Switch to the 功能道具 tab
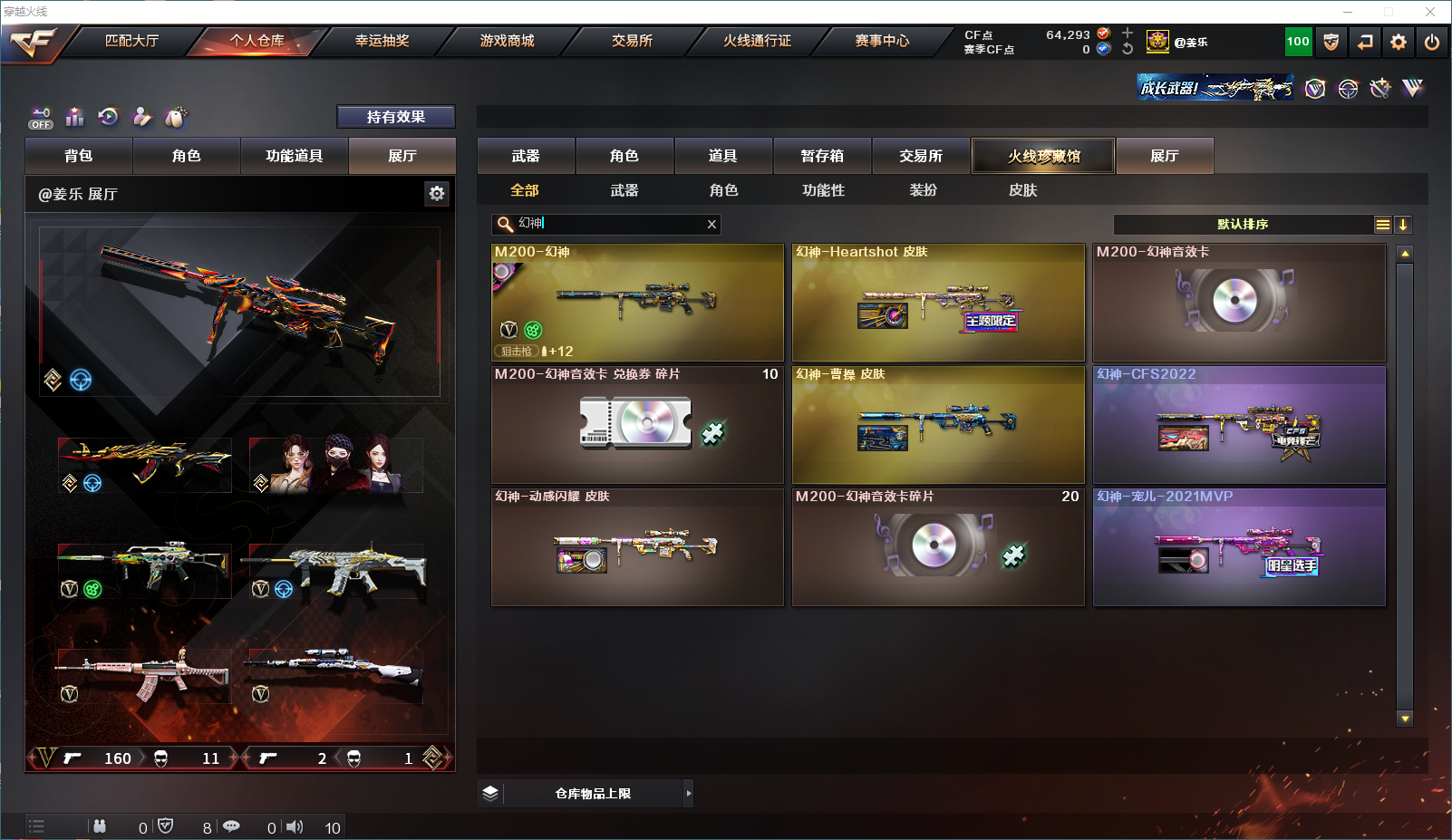Image resolution: width=1452 pixels, height=840 pixels. pos(295,156)
